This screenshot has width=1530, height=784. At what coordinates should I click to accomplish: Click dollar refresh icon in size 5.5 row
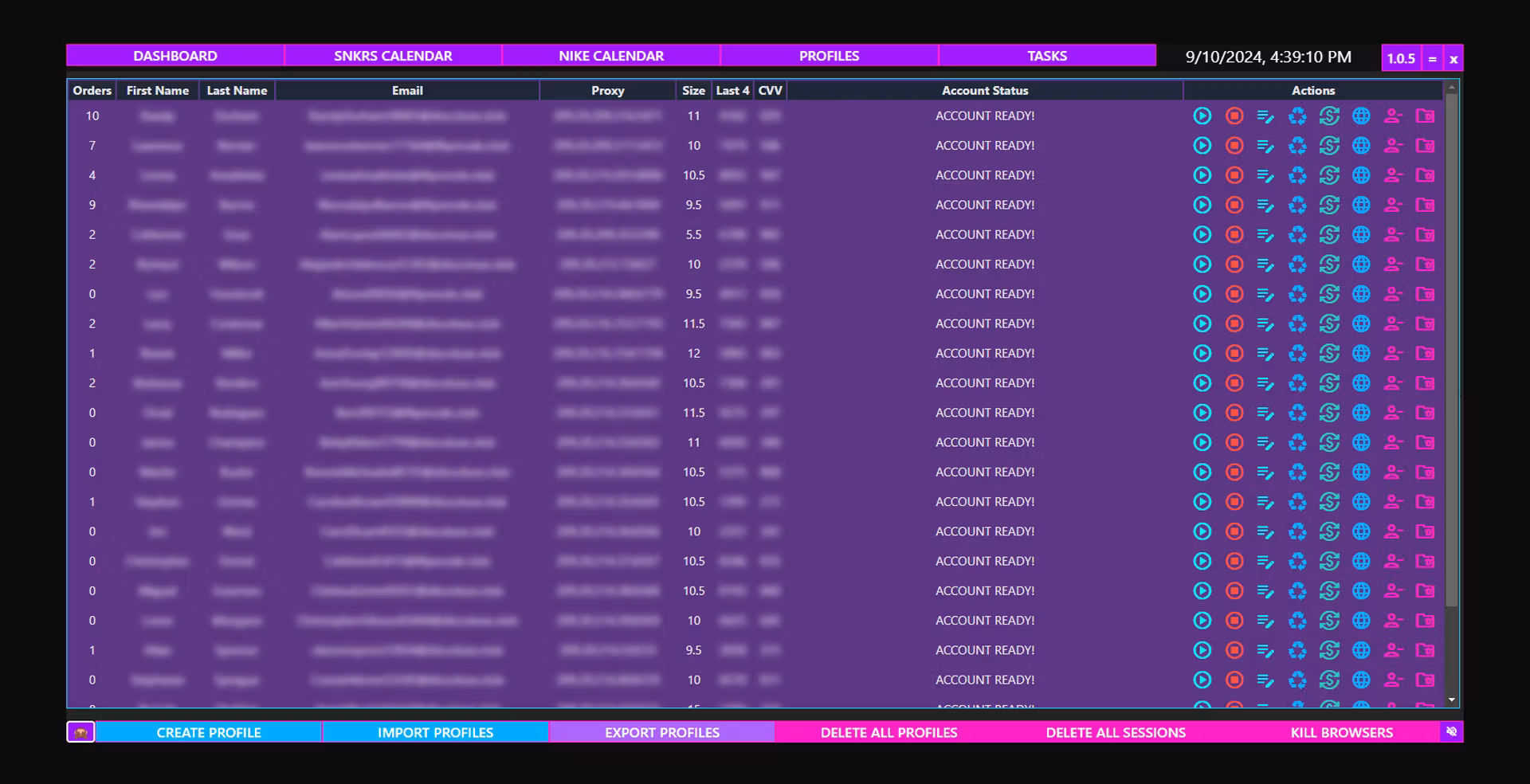[x=1329, y=235]
